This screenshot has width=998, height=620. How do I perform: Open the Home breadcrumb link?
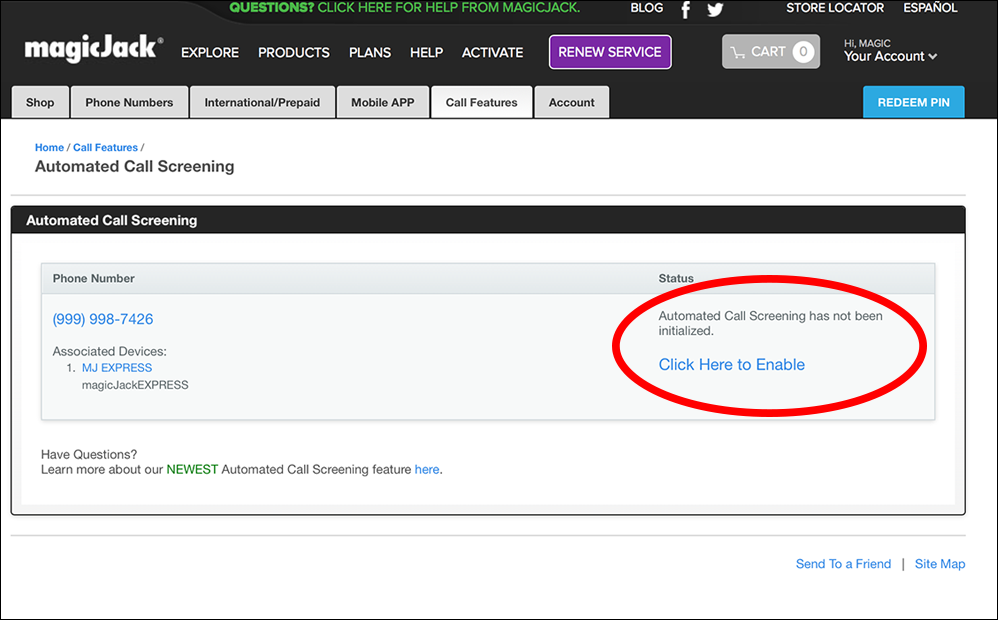[x=49, y=147]
